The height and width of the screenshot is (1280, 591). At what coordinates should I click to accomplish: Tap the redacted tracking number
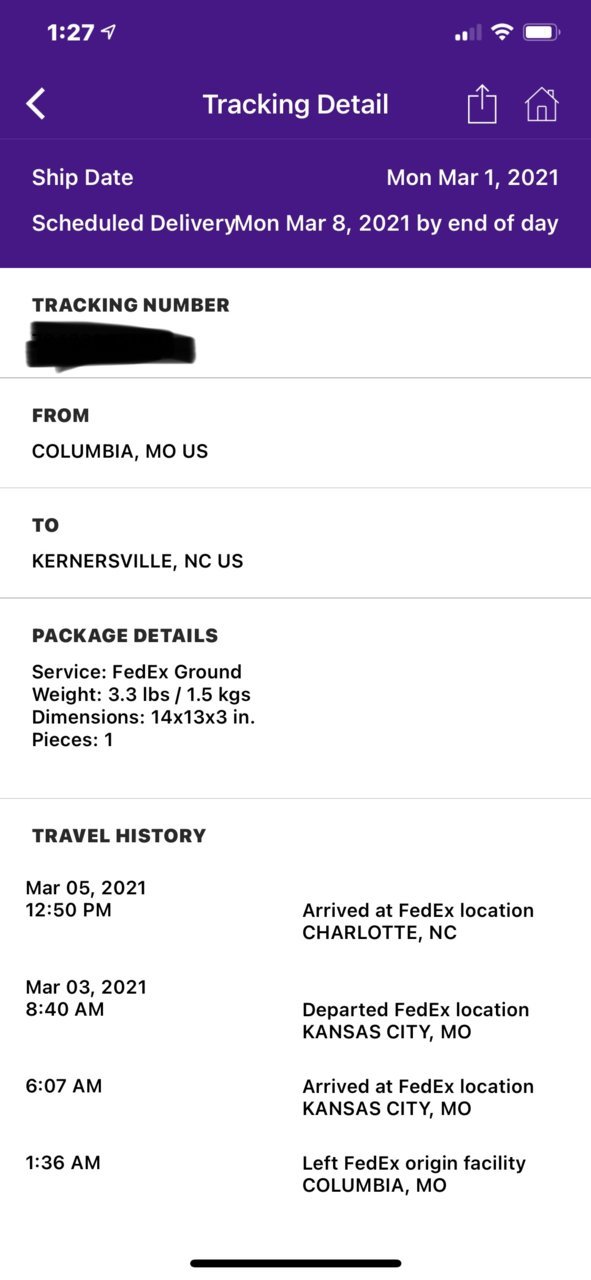pyautogui.click(x=111, y=347)
